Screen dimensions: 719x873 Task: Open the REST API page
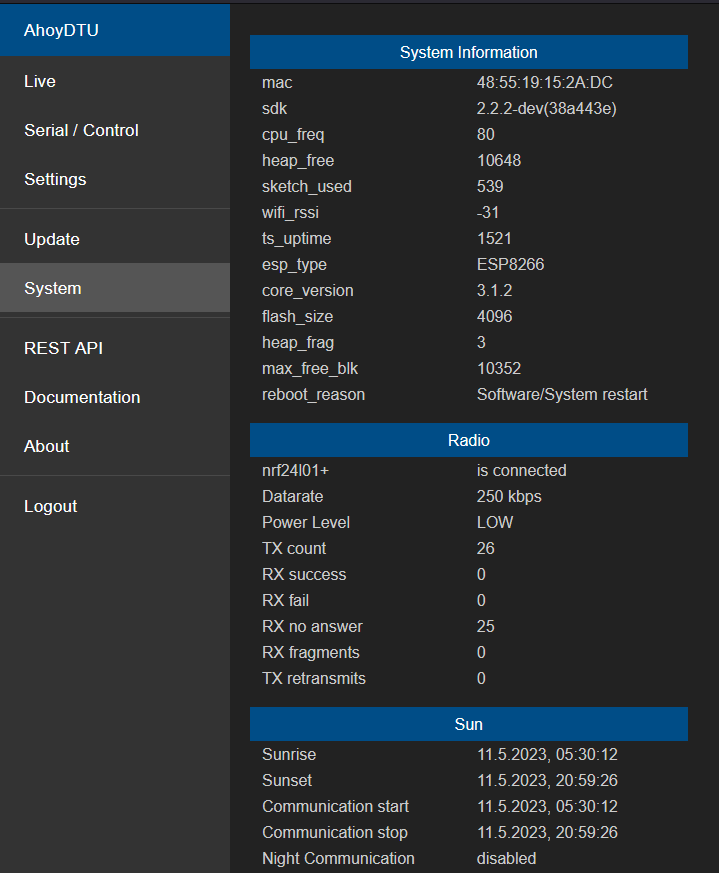tap(63, 348)
